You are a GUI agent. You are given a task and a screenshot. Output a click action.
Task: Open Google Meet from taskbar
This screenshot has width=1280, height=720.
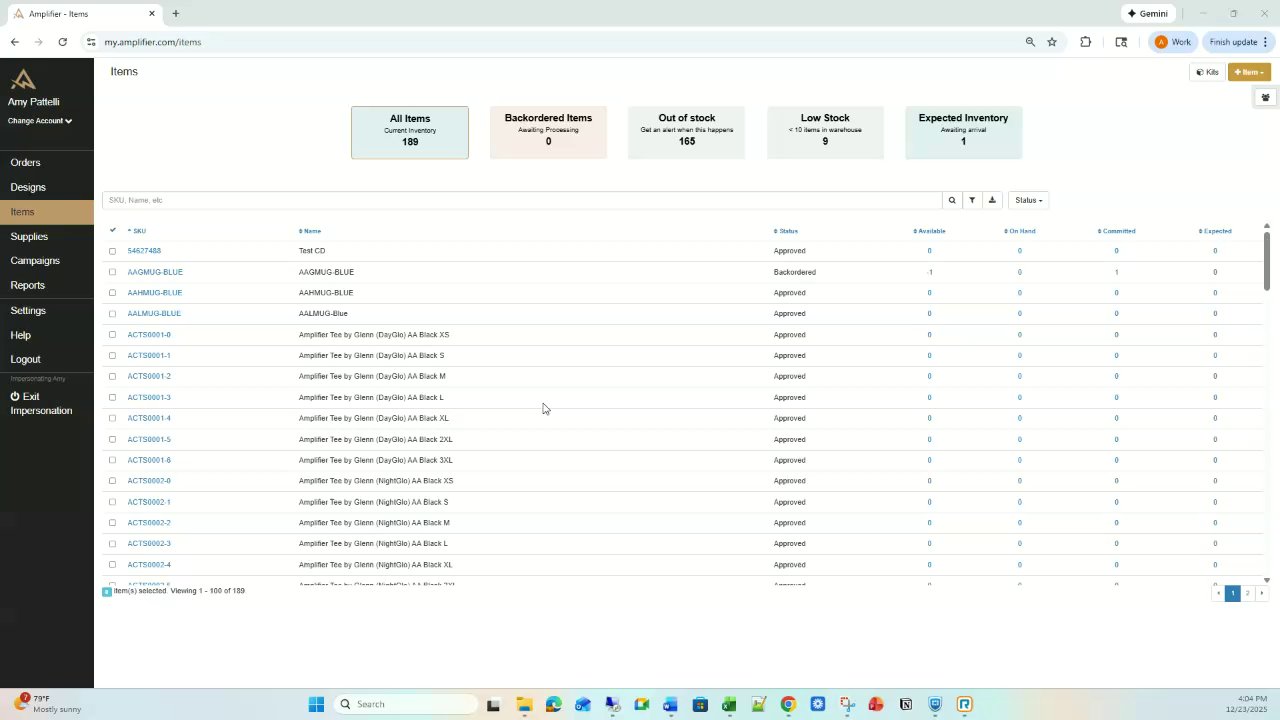pos(641,704)
